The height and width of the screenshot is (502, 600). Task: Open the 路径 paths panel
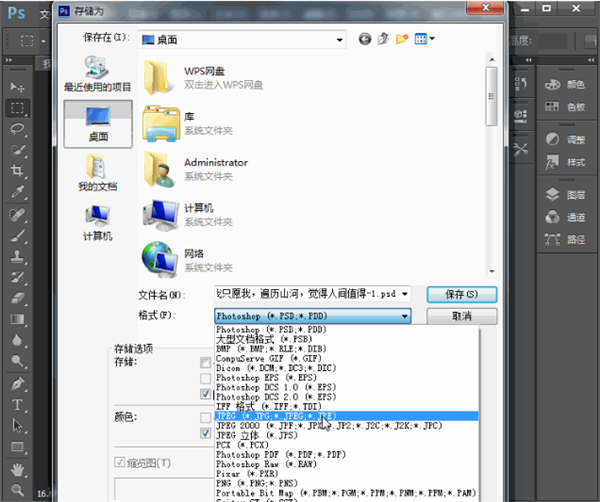(565, 240)
